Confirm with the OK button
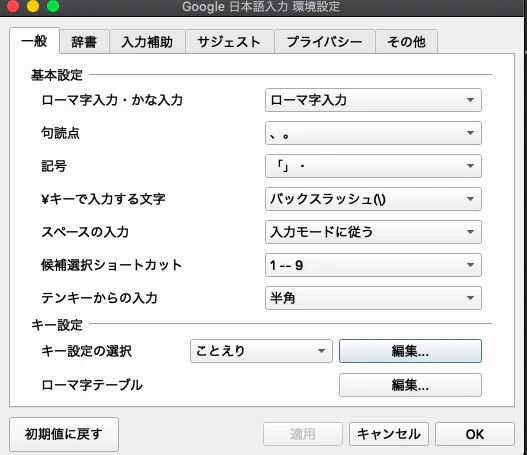The width and height of the screenshot is (527, 455). tap(475, 434)
